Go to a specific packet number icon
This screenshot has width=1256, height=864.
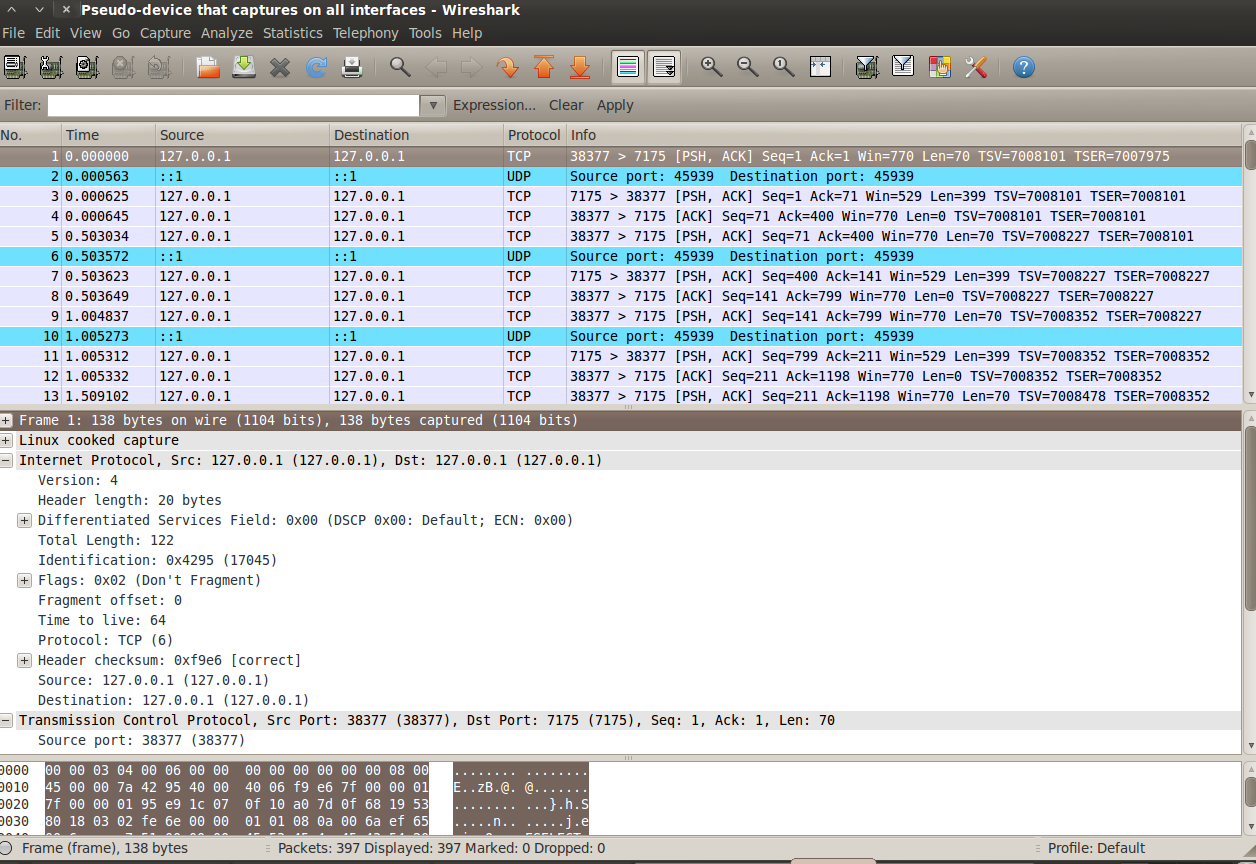508,67
